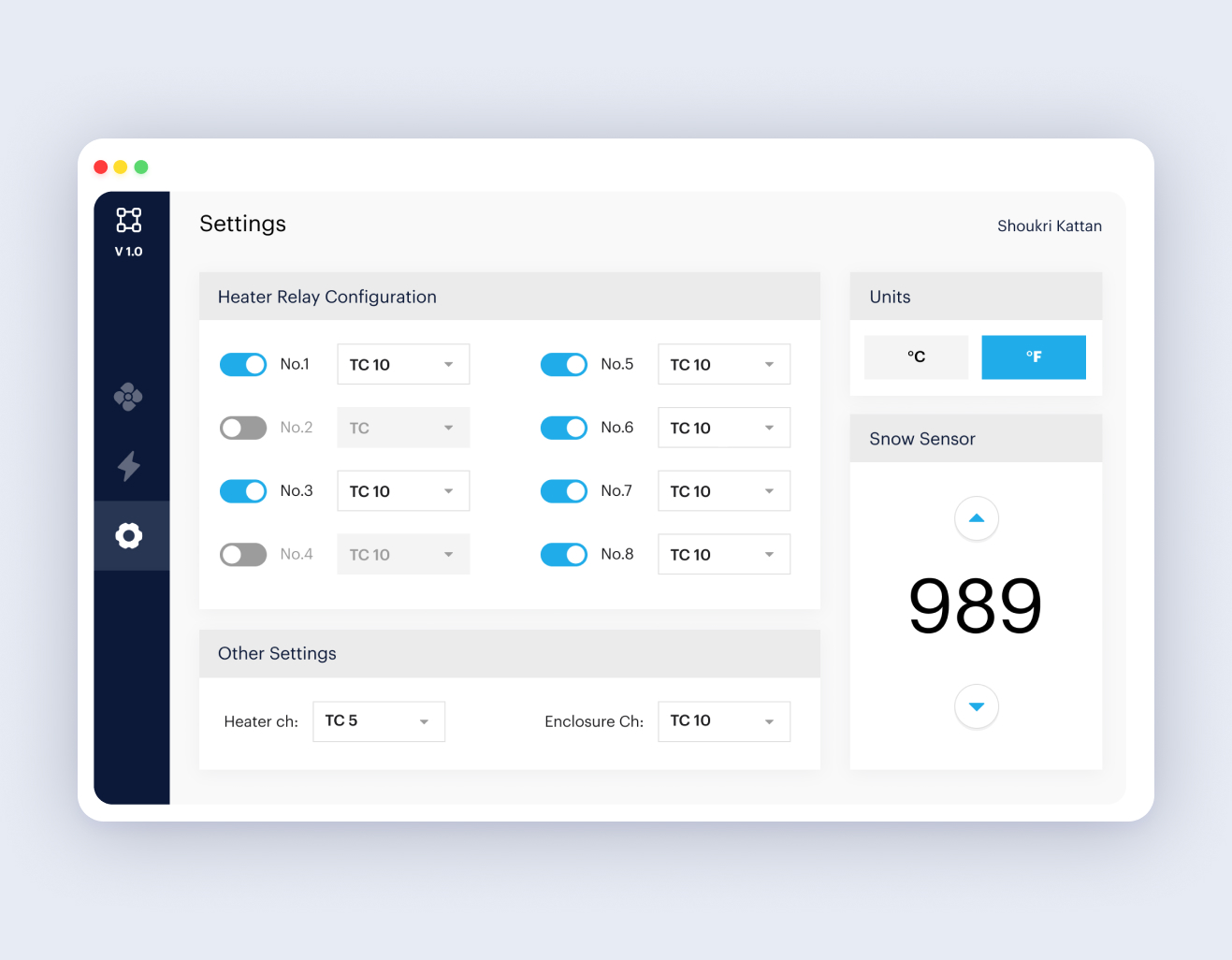Turn on the No.4 relay switch

[243, 555]
